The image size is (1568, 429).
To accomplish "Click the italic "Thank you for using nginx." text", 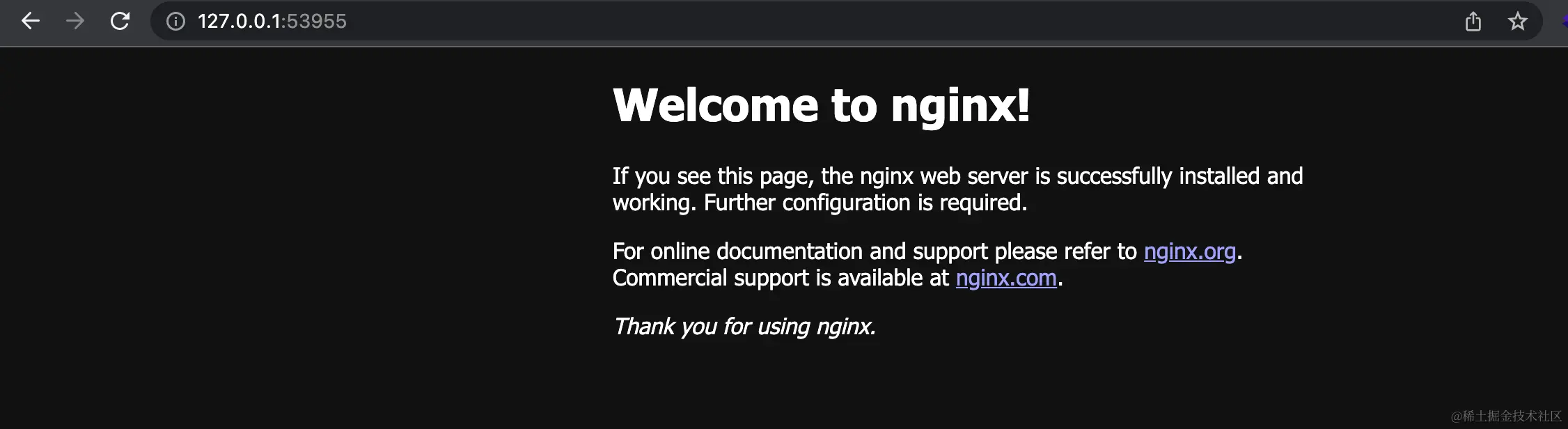I will [744, 327].
